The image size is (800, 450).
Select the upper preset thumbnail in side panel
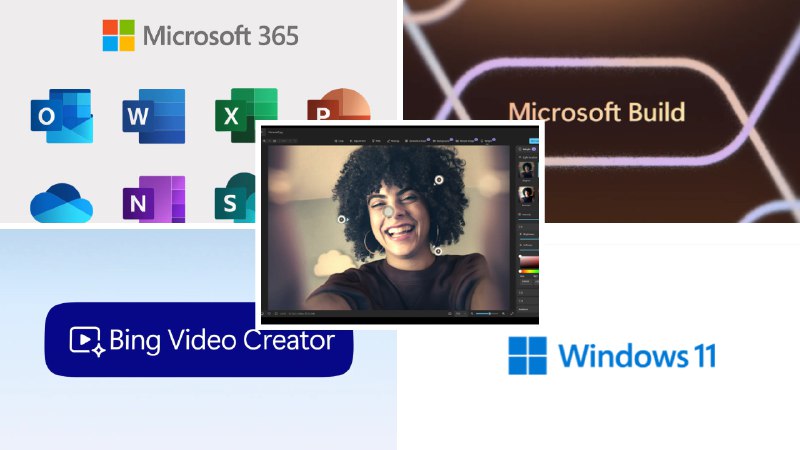click(526, 169)
